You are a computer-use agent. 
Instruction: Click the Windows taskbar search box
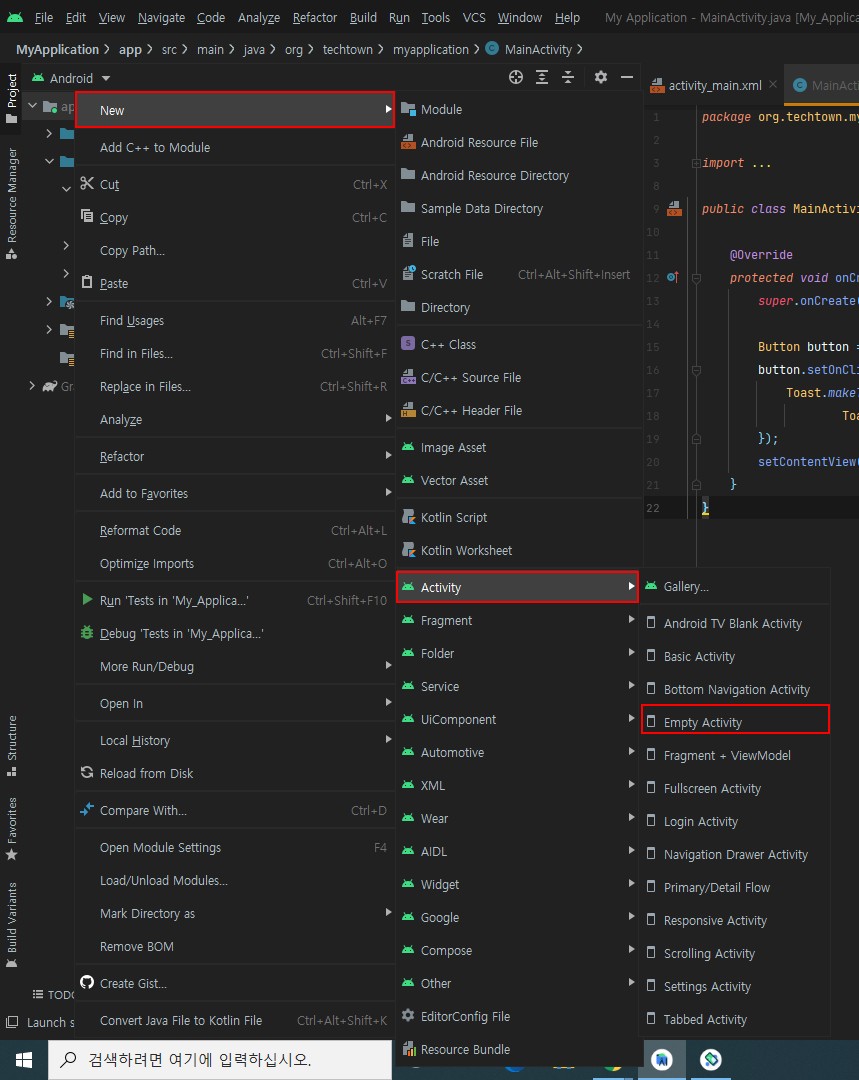click(220, 1059)
